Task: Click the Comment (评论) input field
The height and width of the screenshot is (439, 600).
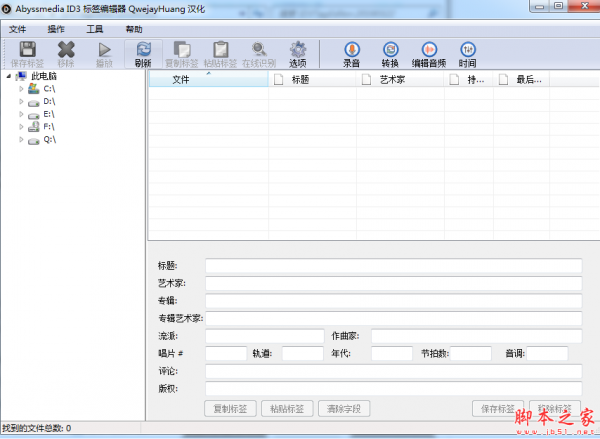Action: (x=393, y=371)
